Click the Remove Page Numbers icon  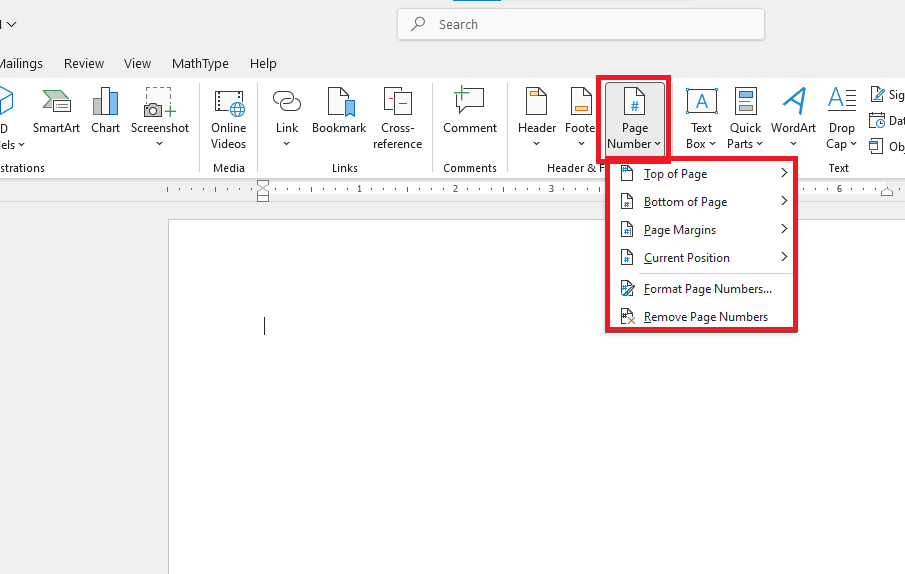(x=627, y=316)
